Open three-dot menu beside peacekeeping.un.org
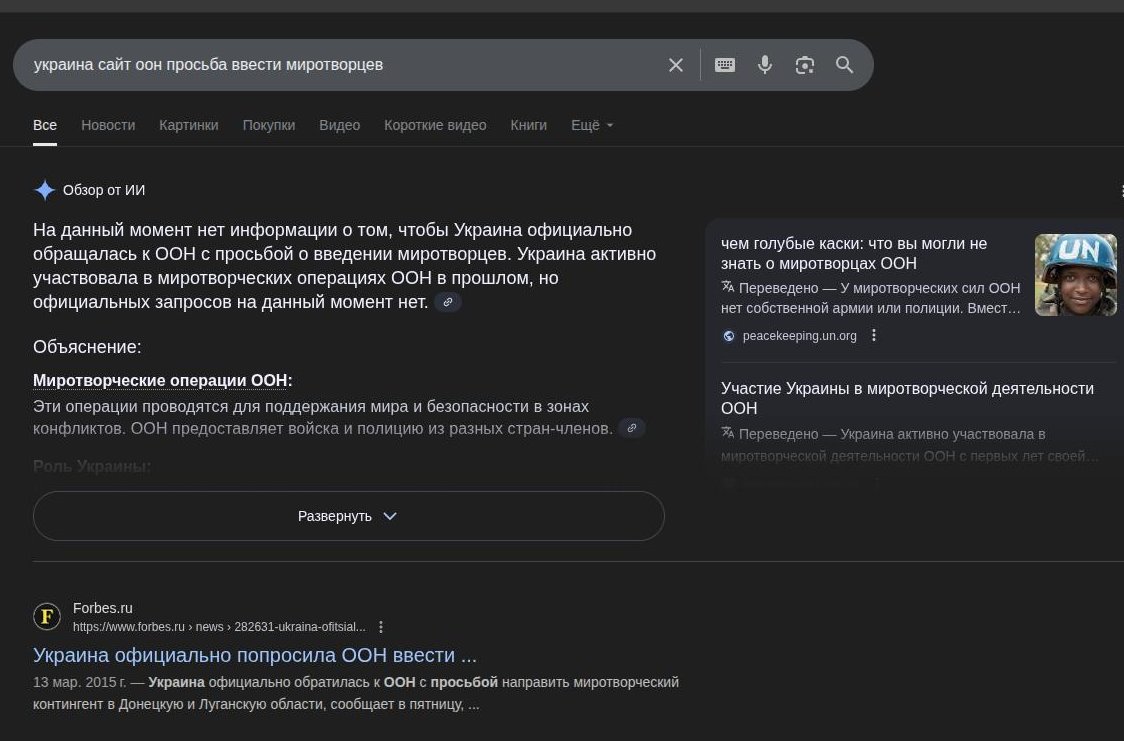 coord(874,335)
